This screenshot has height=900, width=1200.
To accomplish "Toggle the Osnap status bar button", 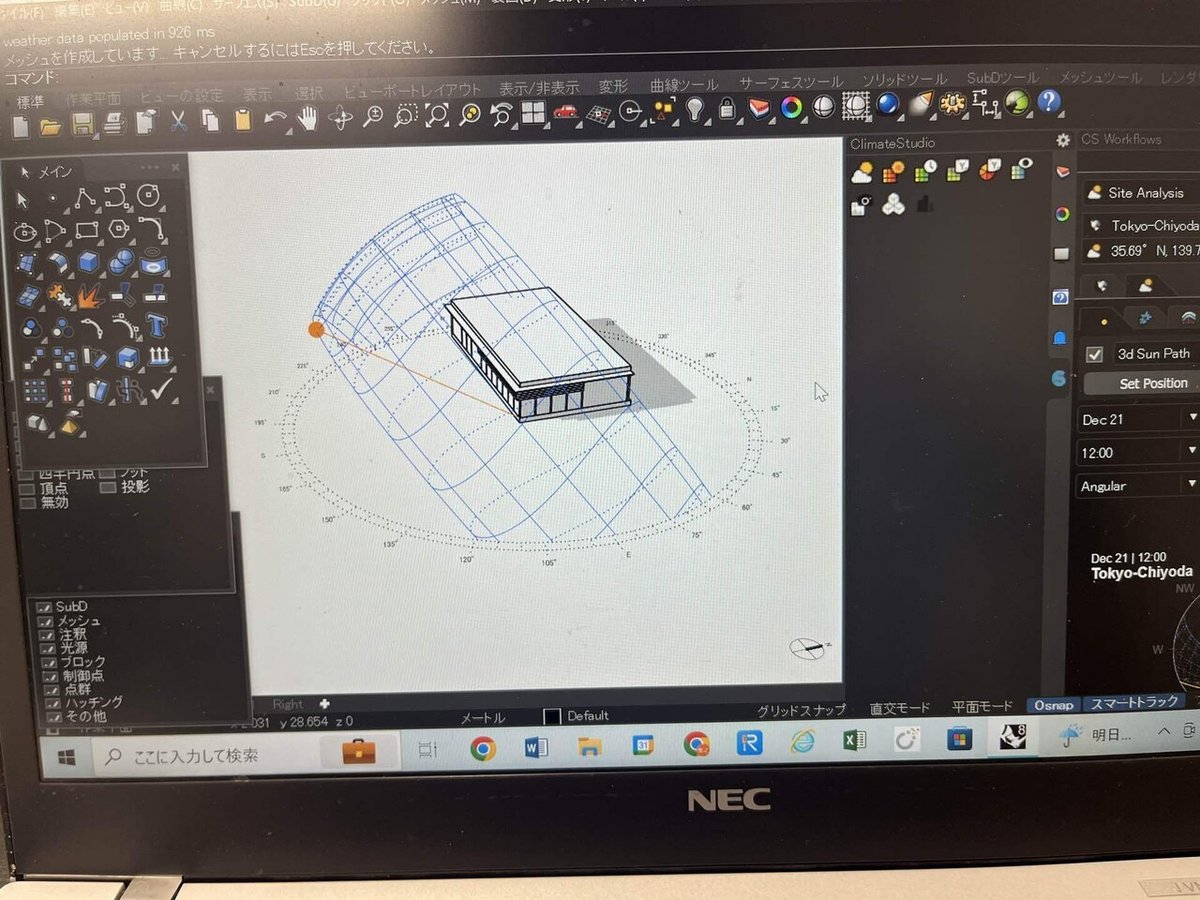I will (1053, 705).
